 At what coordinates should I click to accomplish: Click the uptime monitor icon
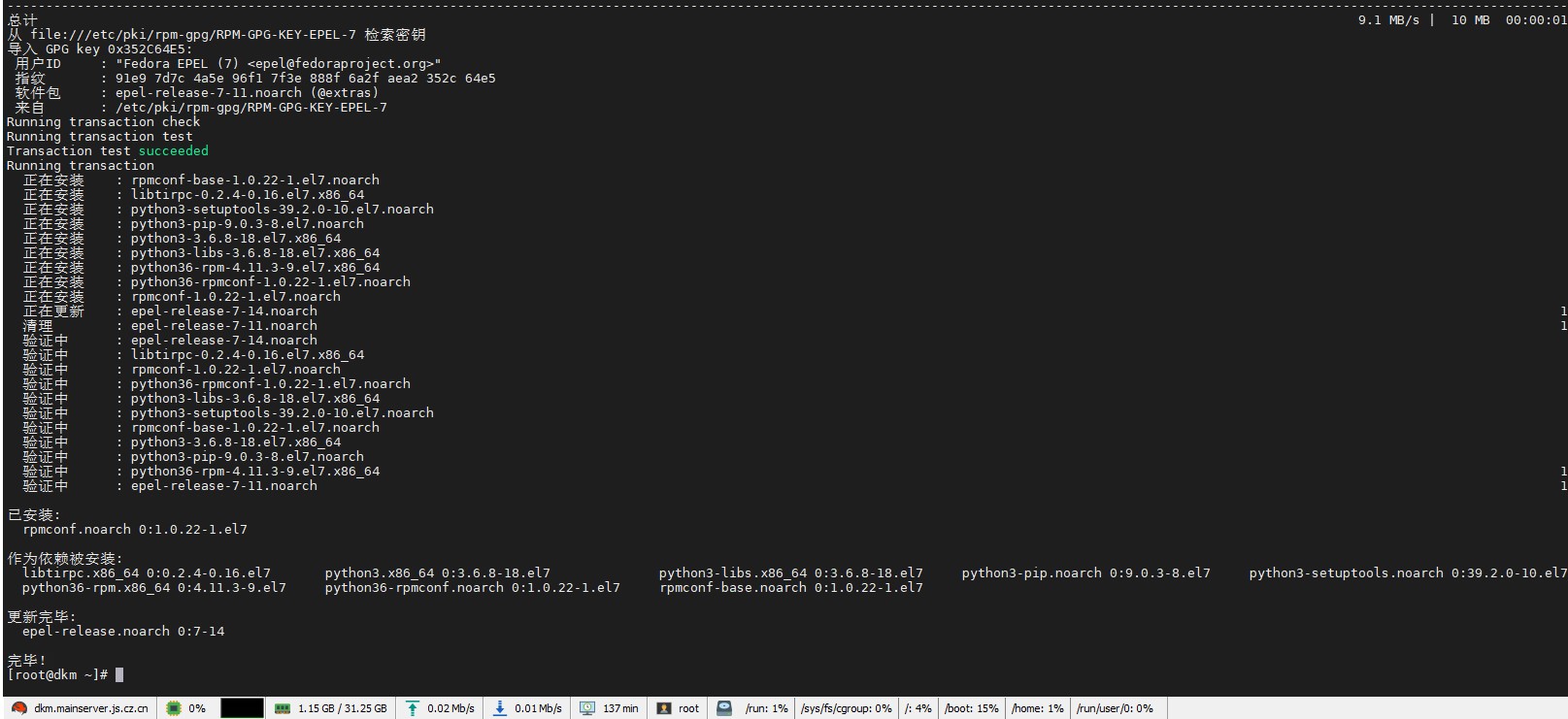tap(587, 708)
